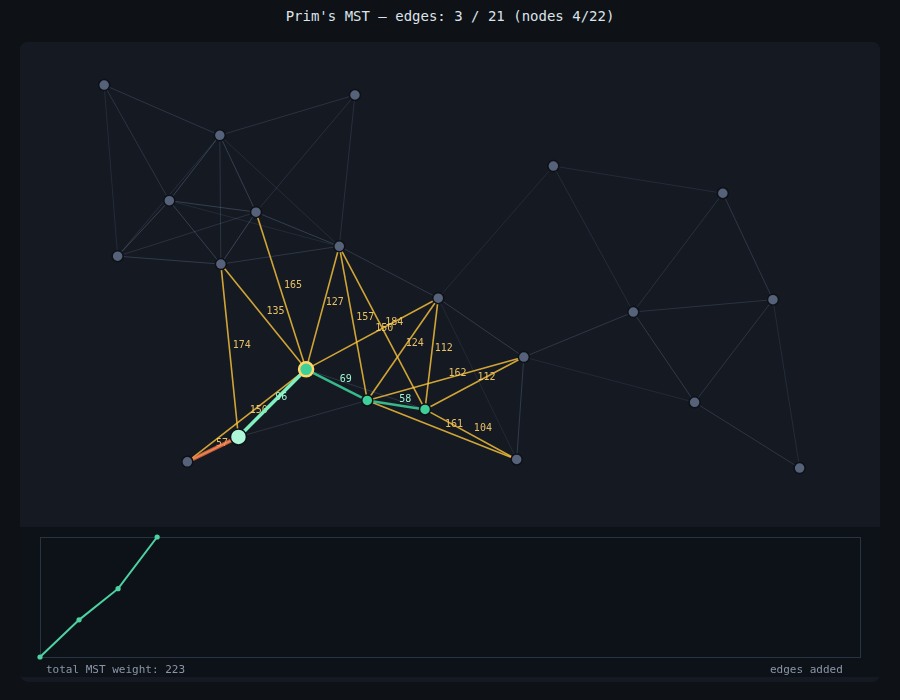
Task: Select the edge weight label 127
Action: [335, 301]
